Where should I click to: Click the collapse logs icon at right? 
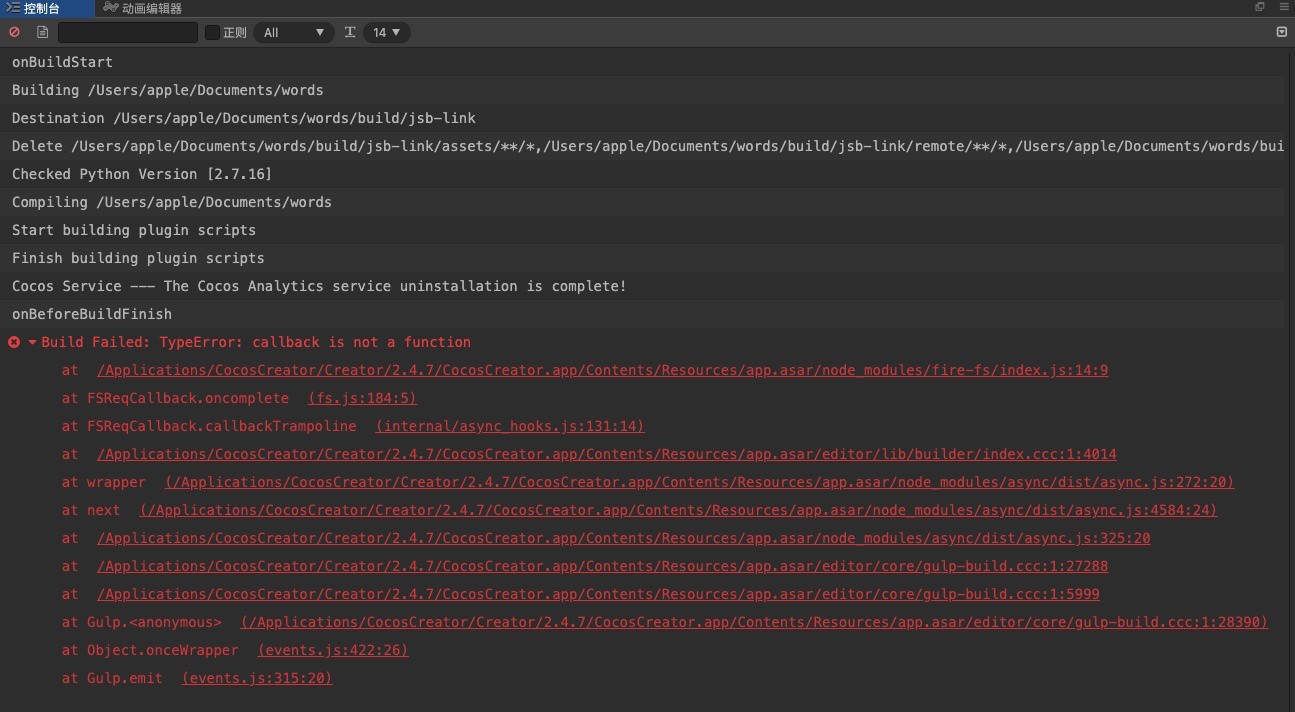tap(1282, 32)
